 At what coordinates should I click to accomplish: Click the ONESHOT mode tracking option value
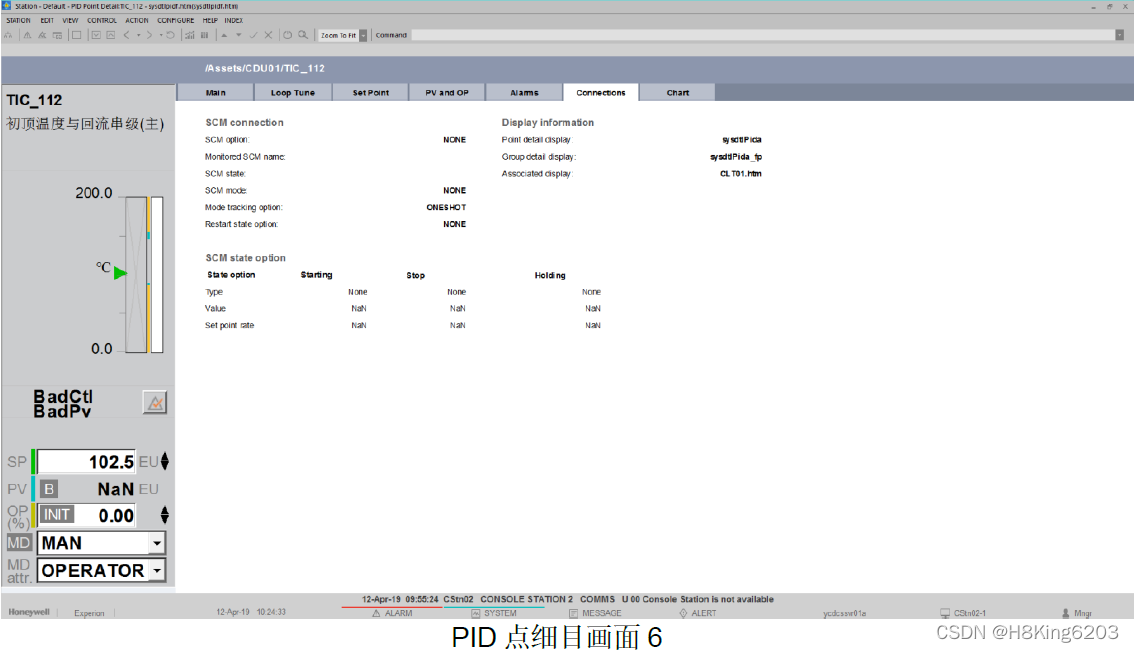(446, 207)
